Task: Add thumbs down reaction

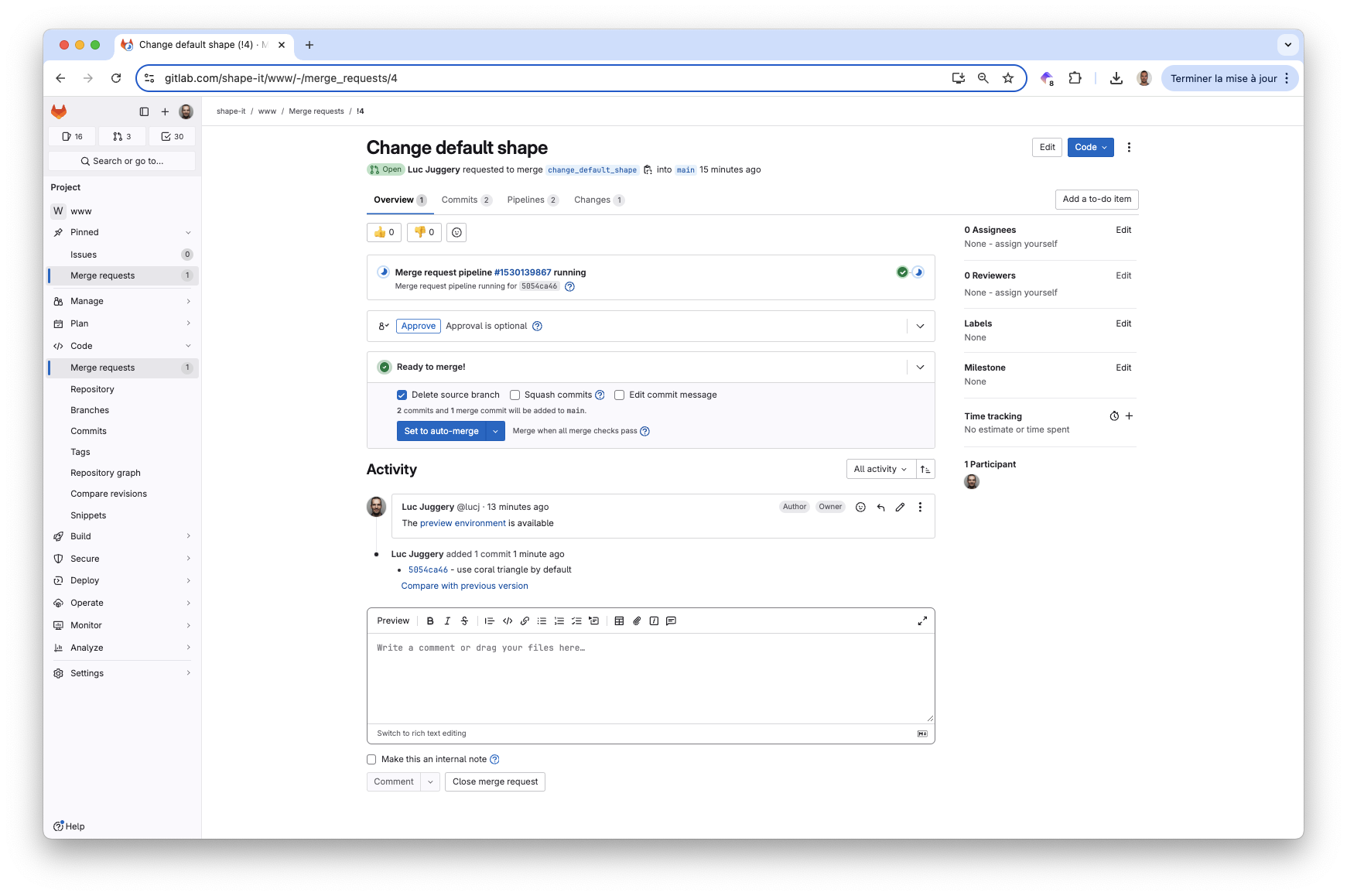Action: [x=424, y=232]
